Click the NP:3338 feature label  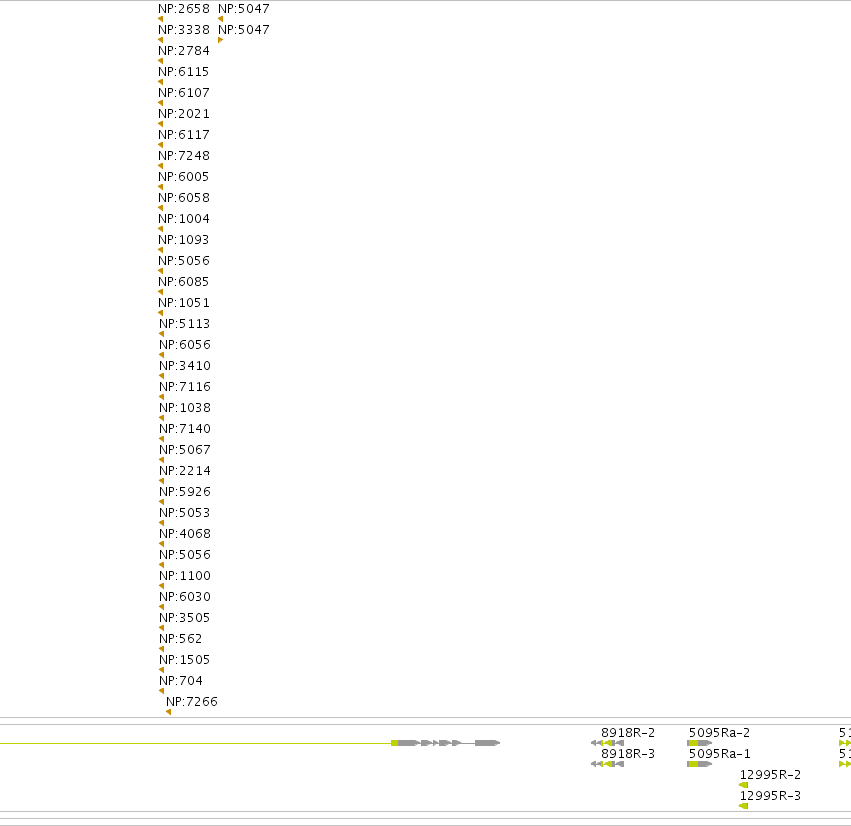[x=183, y=30]
